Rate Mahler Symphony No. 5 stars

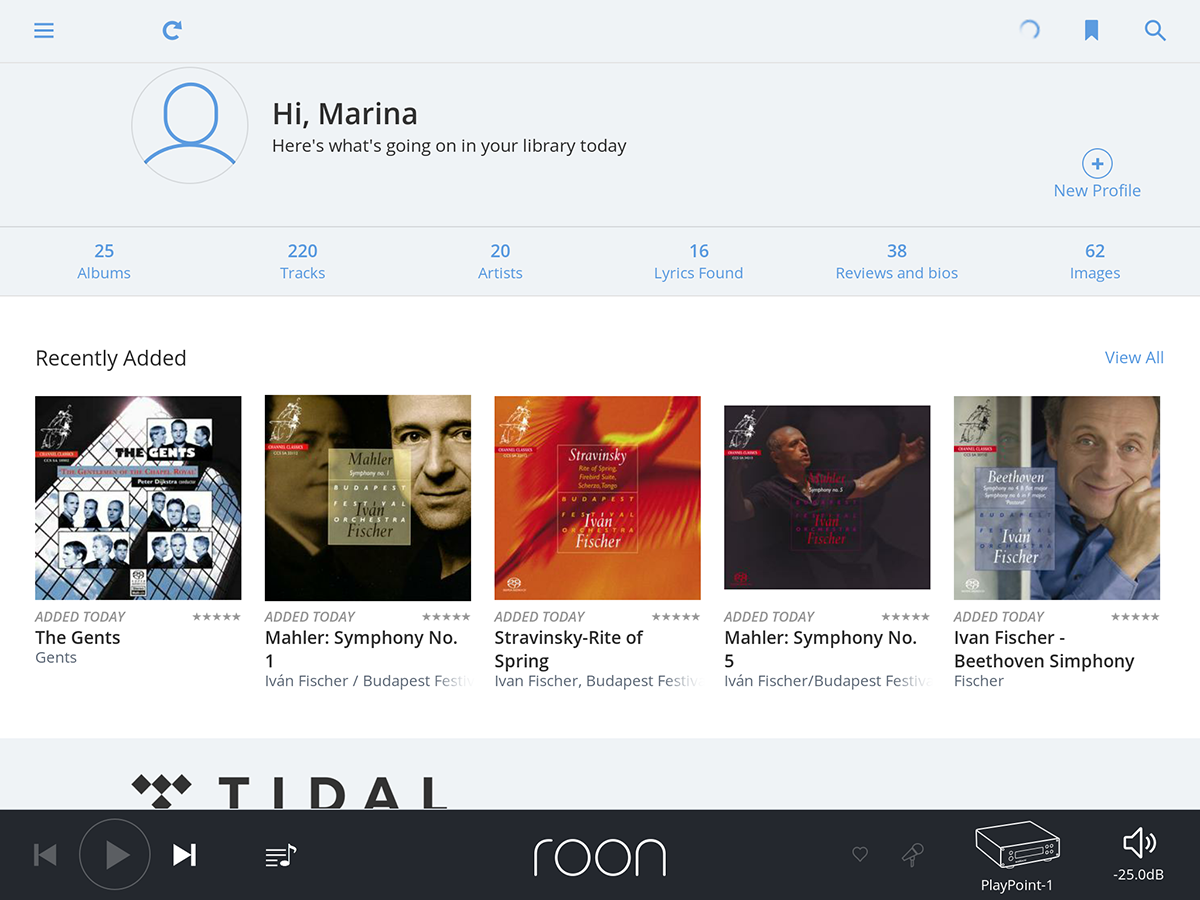pyautogui.click(x=906, y=617)
